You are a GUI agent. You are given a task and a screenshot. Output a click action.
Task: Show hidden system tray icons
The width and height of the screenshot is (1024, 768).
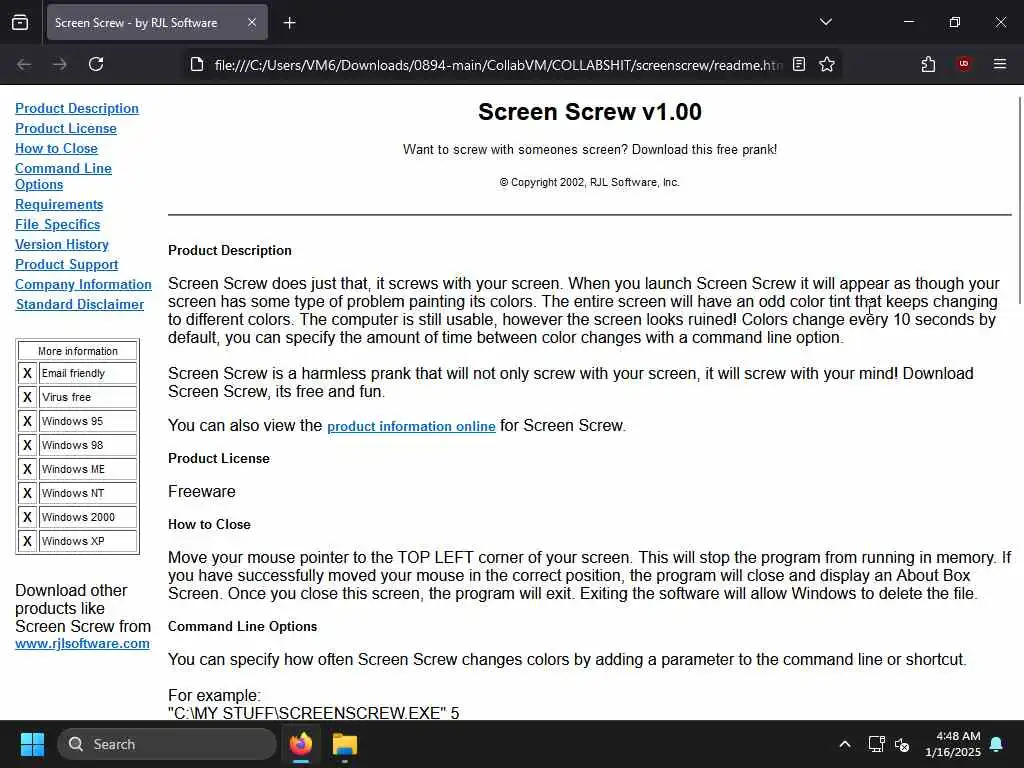click(x=844, y=744)
